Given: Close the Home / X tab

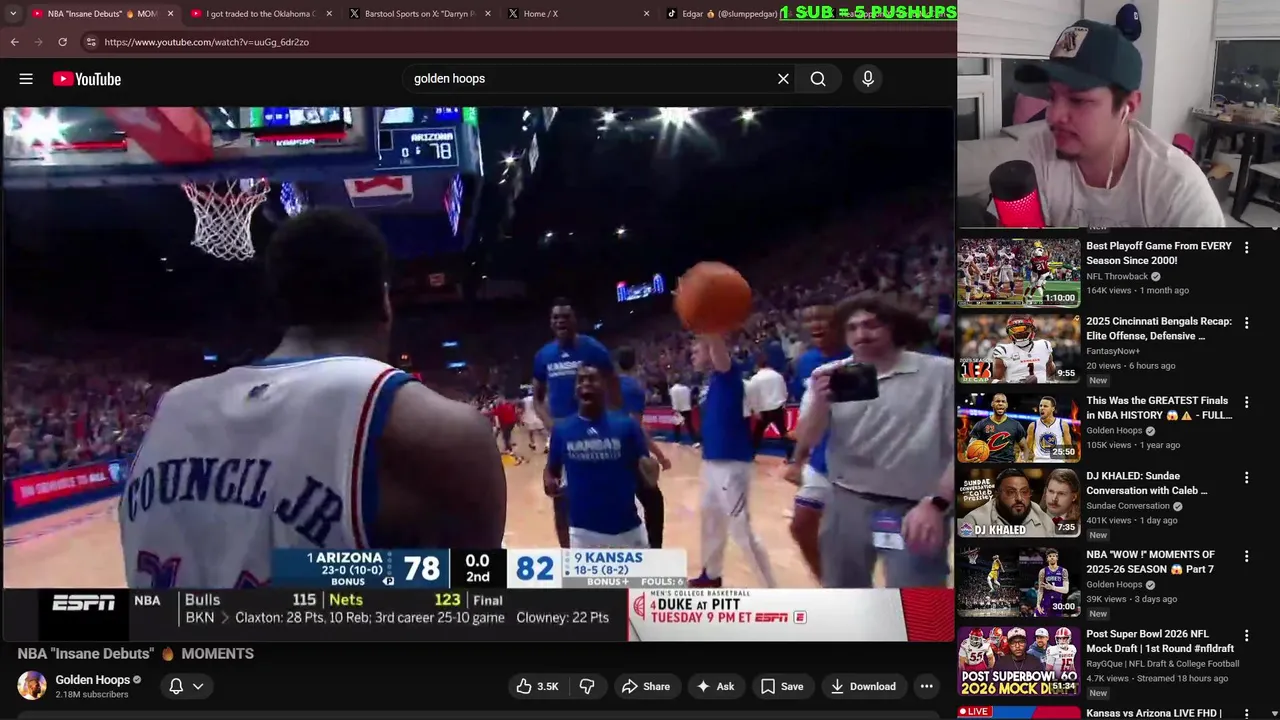Looking at the screenshot, I should point(646,14).
